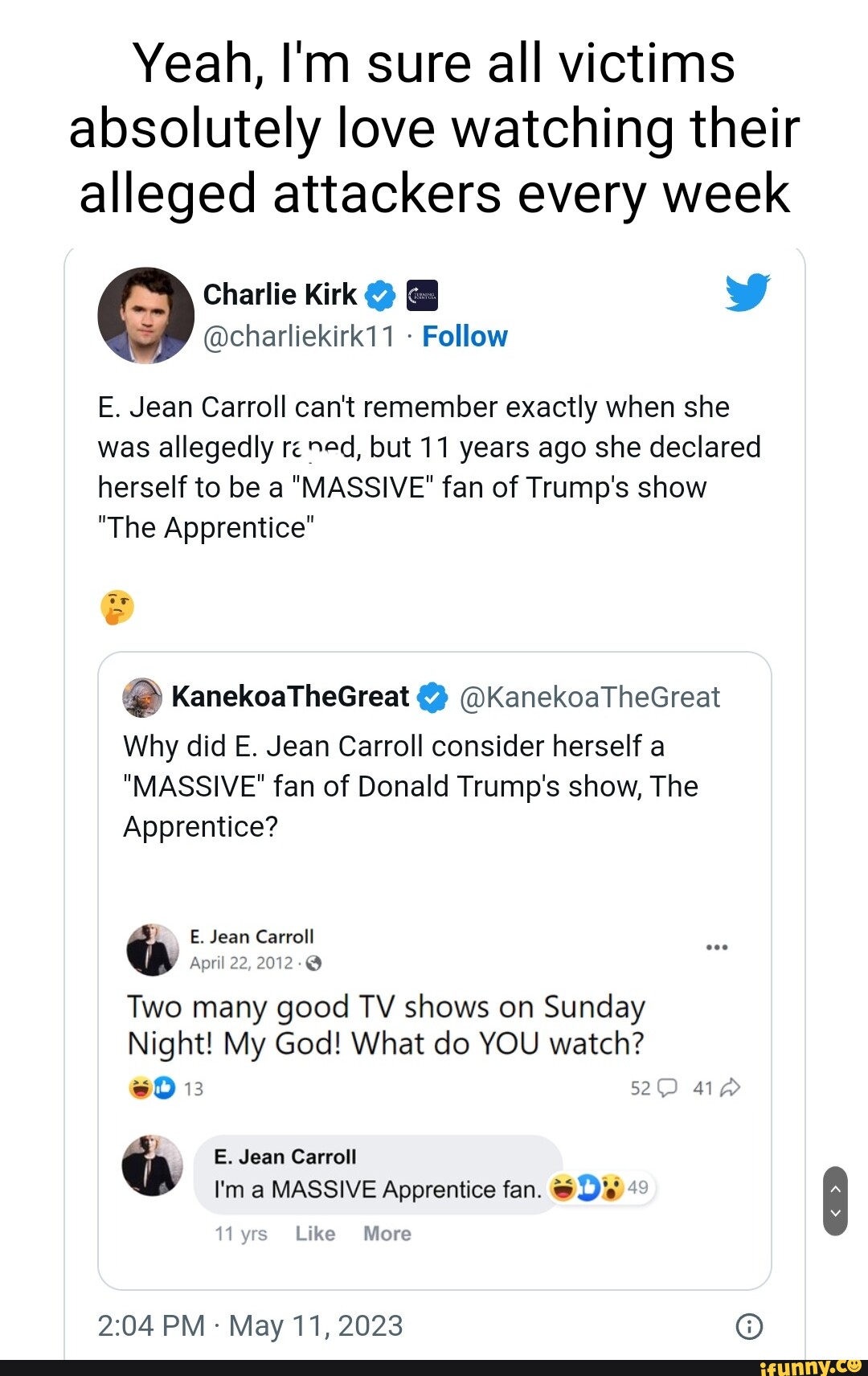The height and width of the screenshot is (1376, 868).
Task: Open the @charliekirk11 handle link
Action: (x=299, y=337)
